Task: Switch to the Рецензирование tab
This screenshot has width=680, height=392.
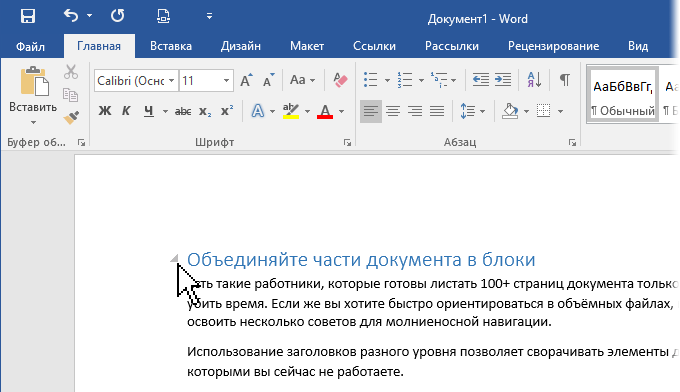Action: (553, 46)
